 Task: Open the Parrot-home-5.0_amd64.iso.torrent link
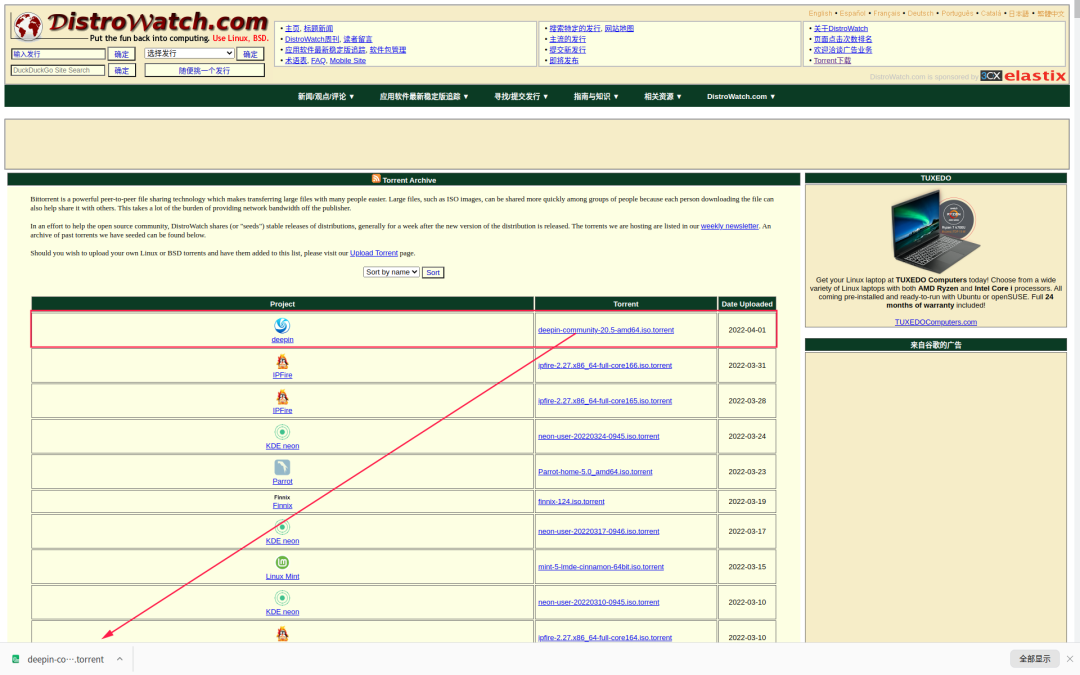tap(595, 471)
